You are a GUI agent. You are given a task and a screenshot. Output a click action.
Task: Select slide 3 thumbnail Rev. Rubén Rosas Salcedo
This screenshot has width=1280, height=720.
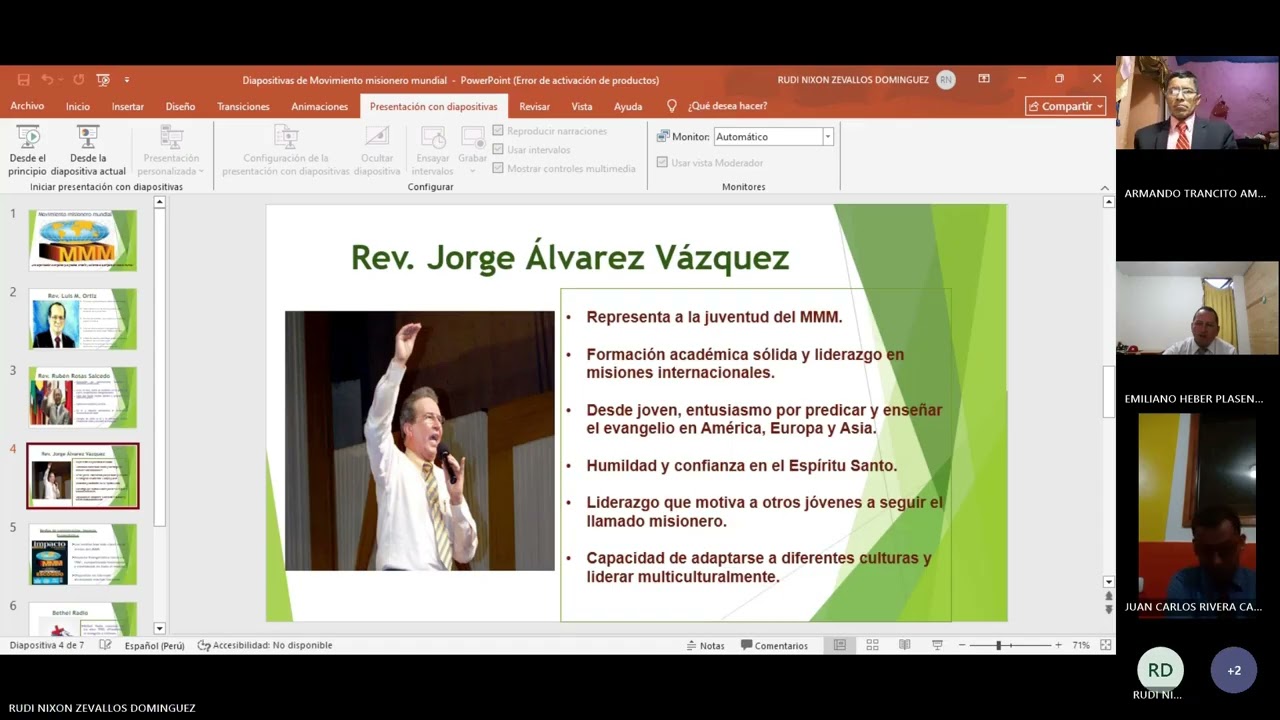point(82,397)
